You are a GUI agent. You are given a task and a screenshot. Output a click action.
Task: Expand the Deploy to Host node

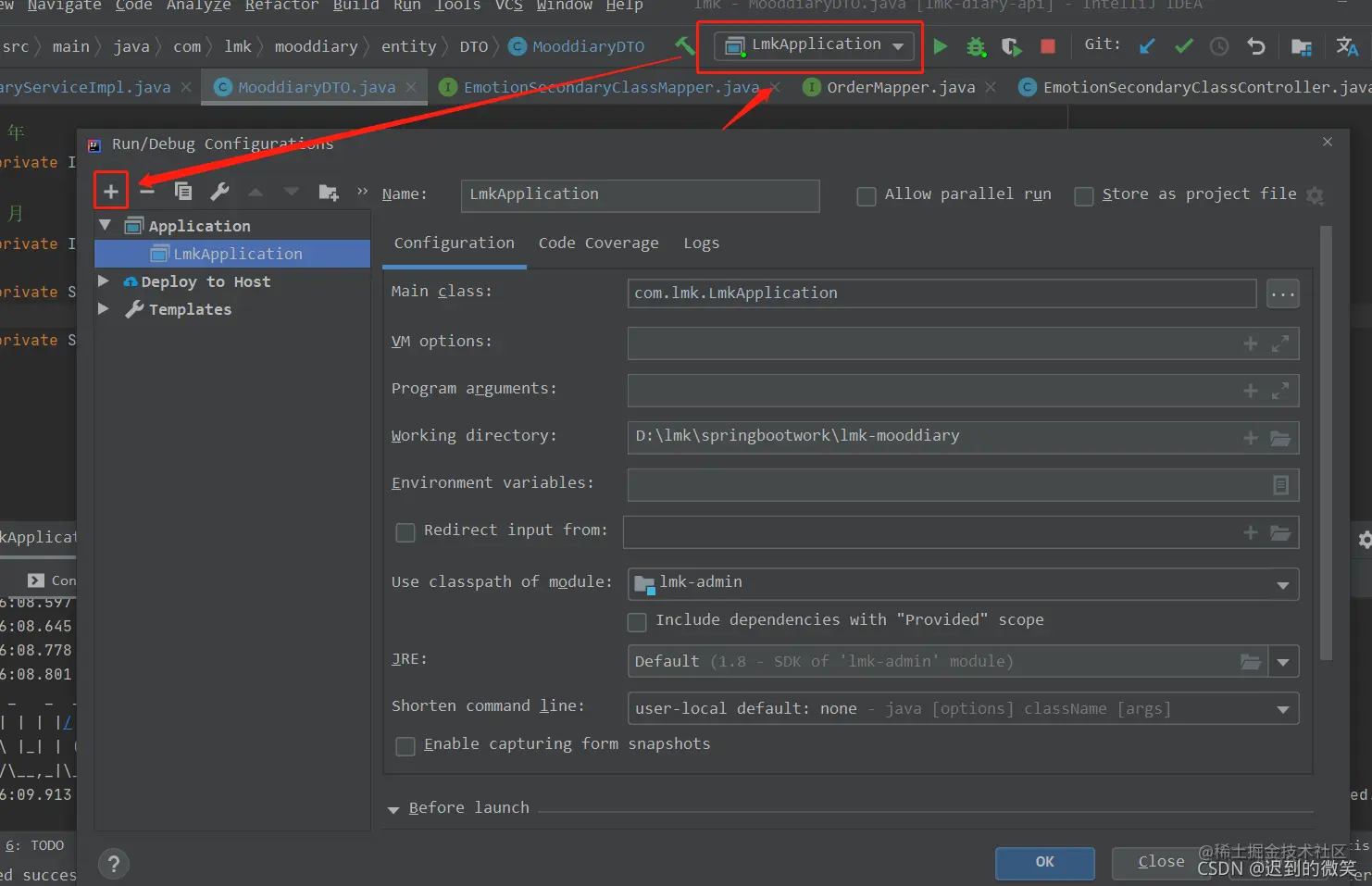point(104,281)
